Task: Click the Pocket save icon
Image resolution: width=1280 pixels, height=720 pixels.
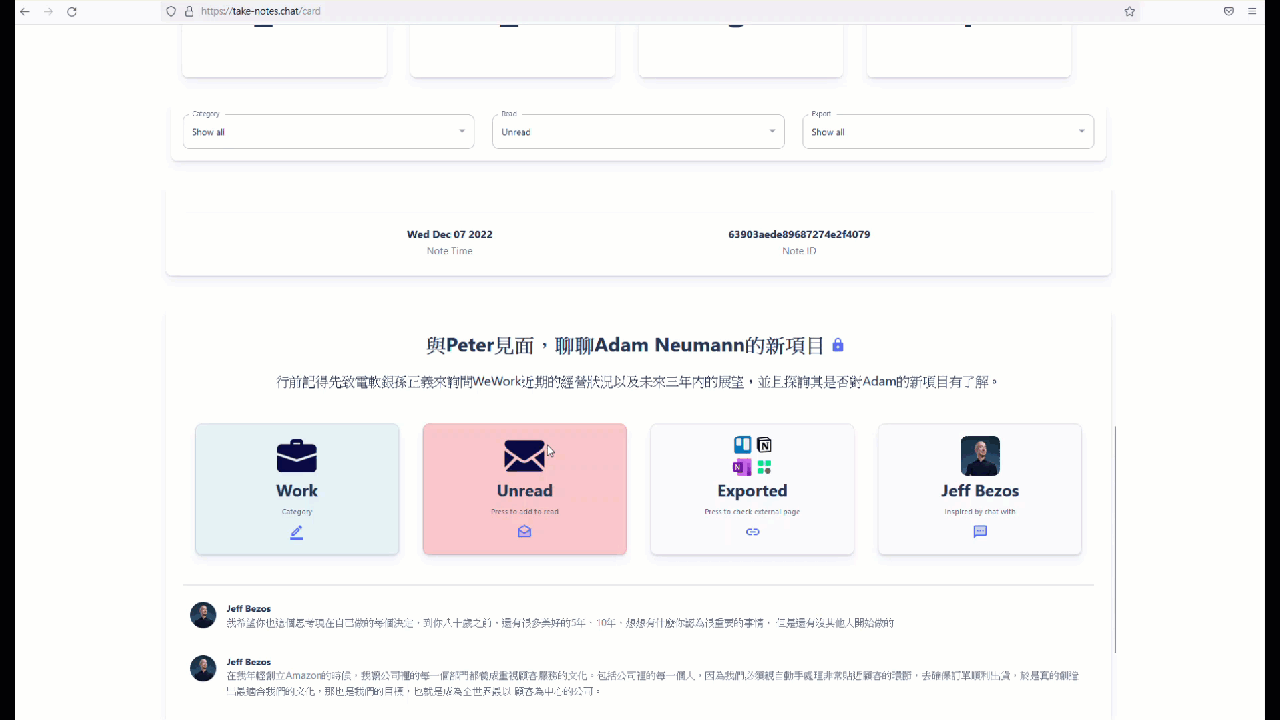Action: click(1229, 11)
